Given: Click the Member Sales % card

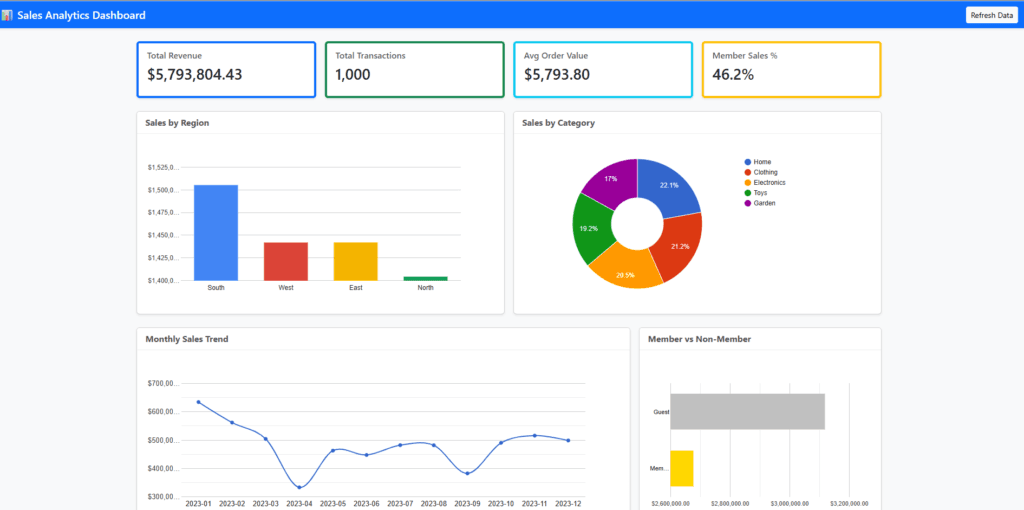Looking at the screenshot, I should click(791, 69).
